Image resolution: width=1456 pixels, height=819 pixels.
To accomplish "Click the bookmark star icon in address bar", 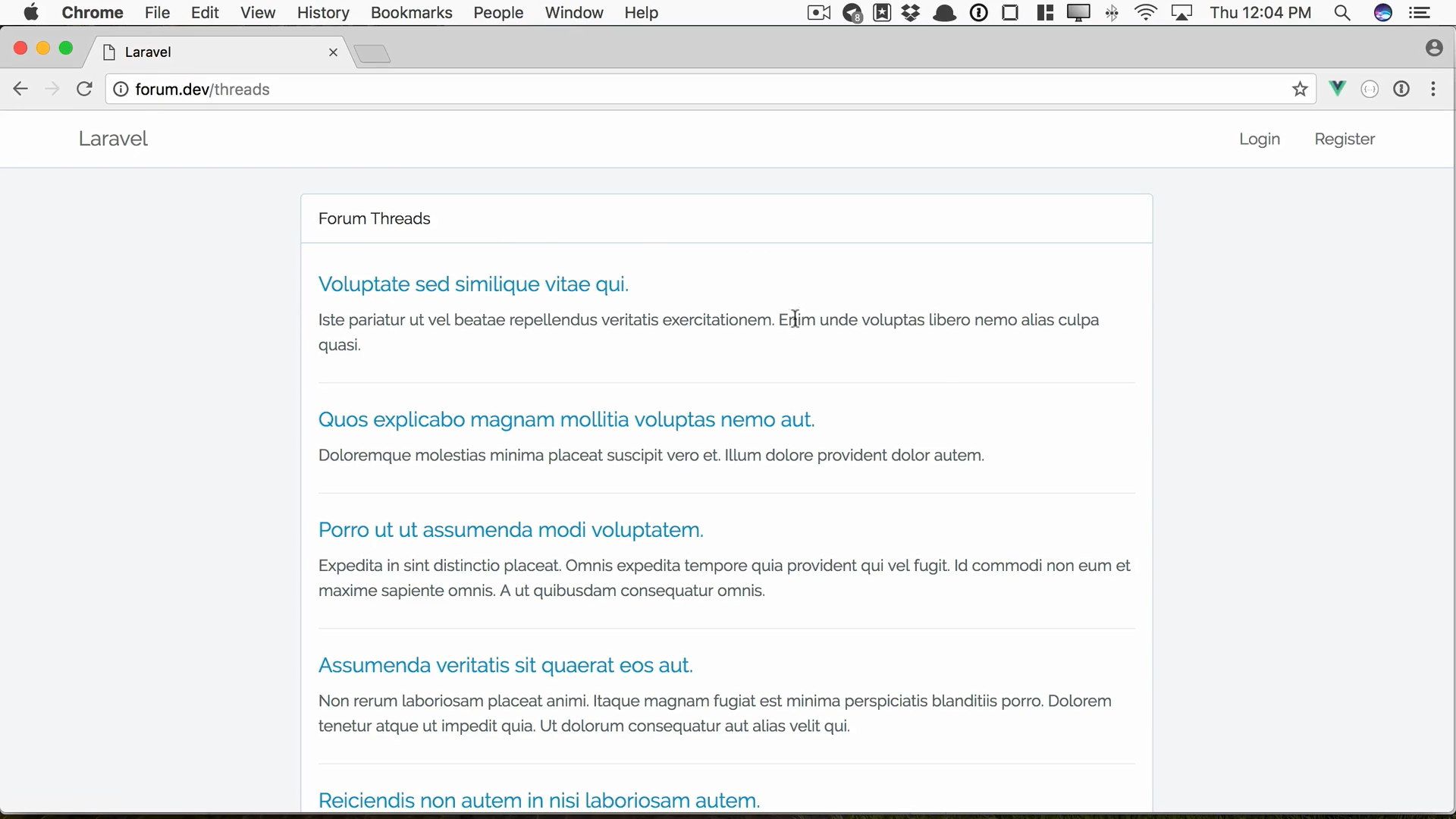I will (1300, 90).
